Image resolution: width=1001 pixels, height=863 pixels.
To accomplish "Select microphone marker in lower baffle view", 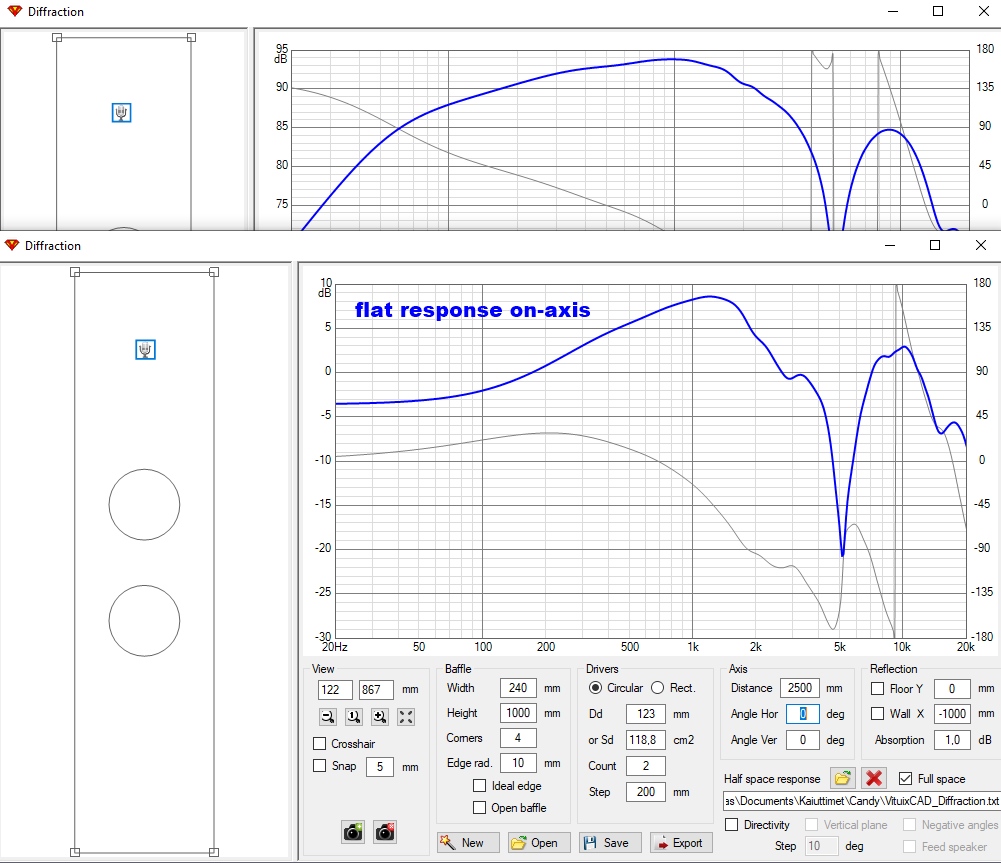I will [146, 349].
